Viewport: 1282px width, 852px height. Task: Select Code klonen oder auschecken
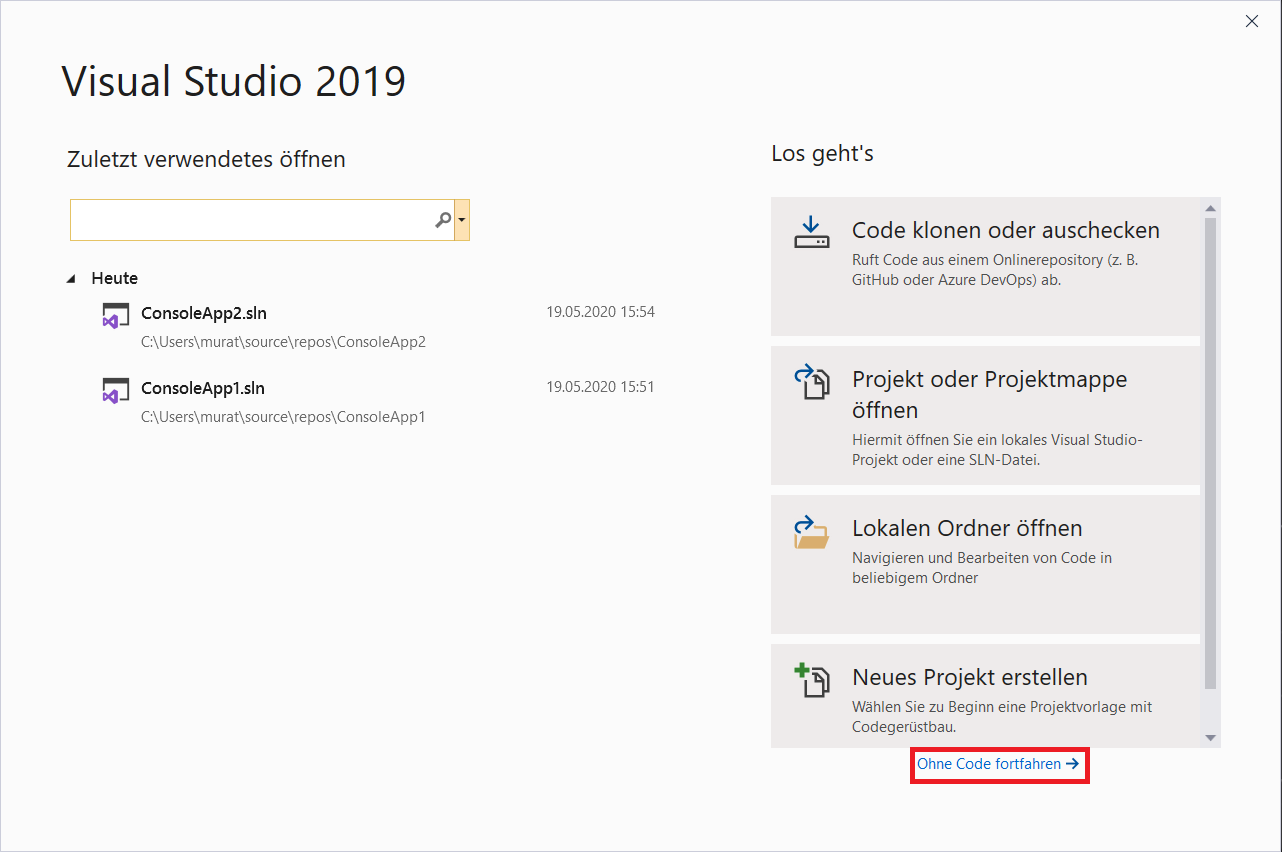coord(985,266)
